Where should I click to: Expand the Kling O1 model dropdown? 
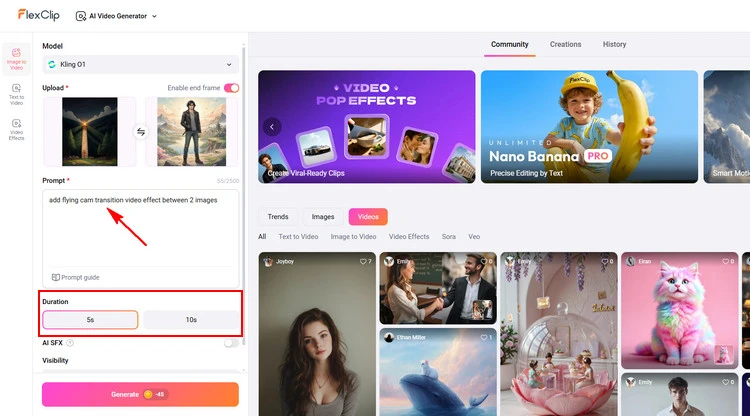coord(141,64)
